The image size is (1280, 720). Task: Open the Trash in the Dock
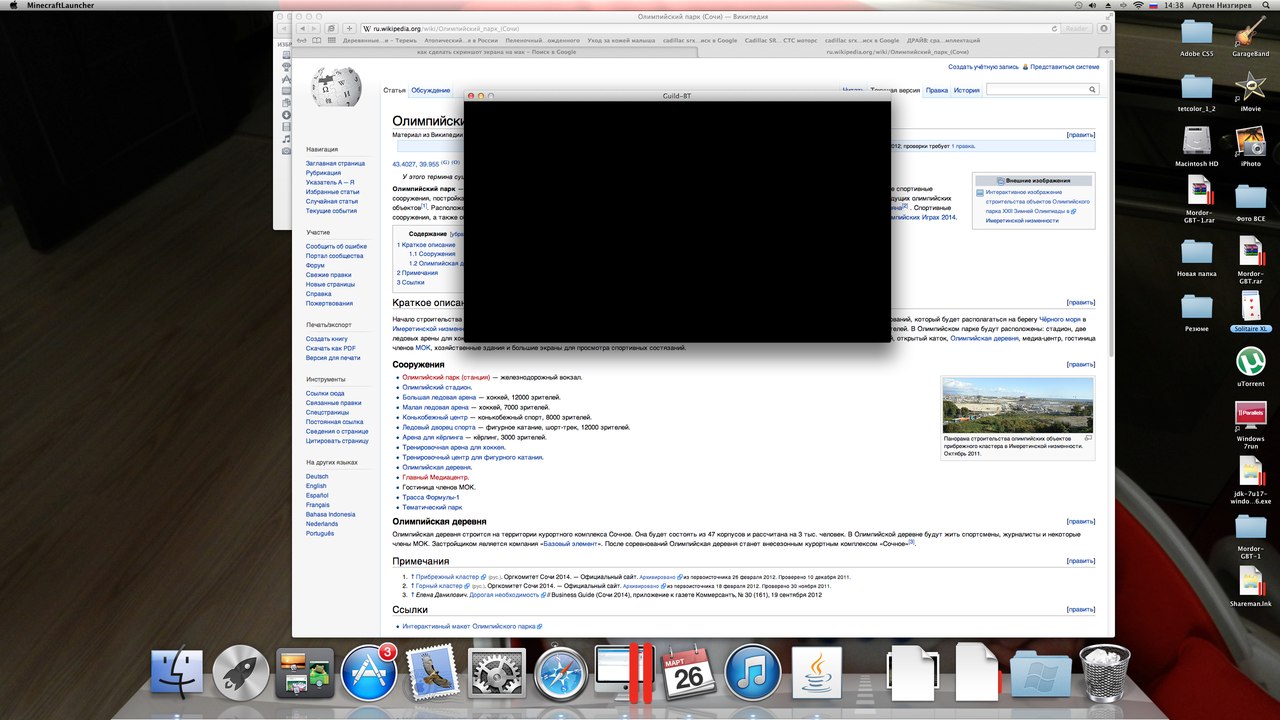pos(1105,672)
